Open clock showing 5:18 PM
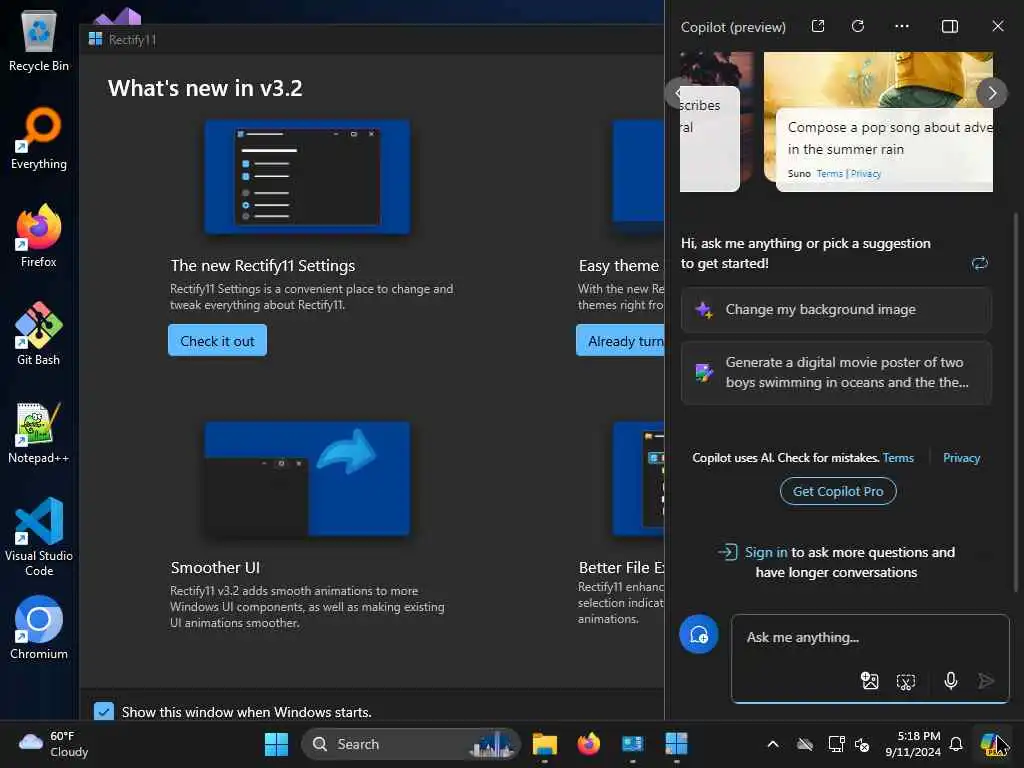Viewport: 1024px width, 768px height. pyautogui.click(x=912, y=744)
